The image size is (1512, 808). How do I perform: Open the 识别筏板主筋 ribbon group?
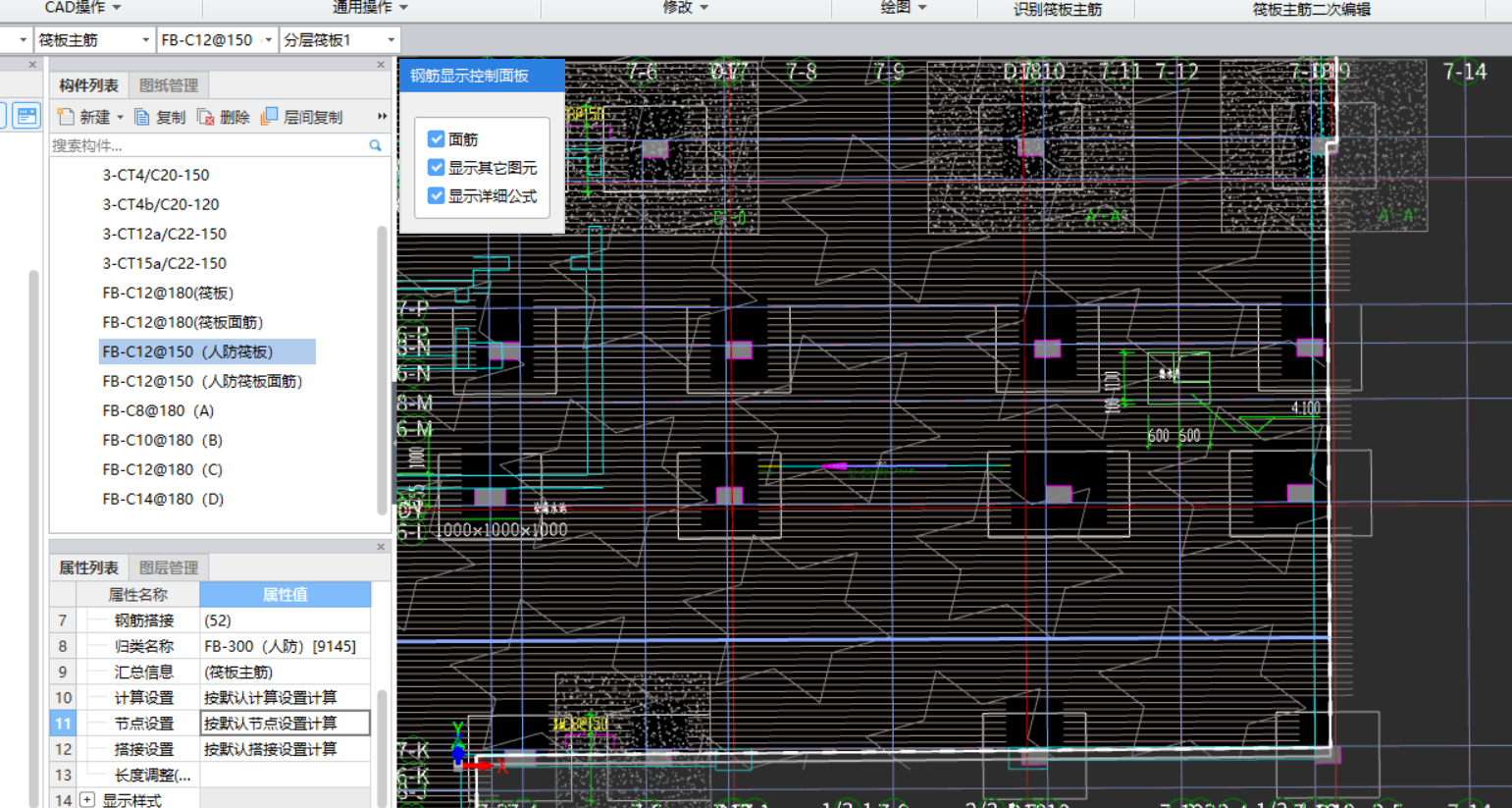pos(1058,10)
